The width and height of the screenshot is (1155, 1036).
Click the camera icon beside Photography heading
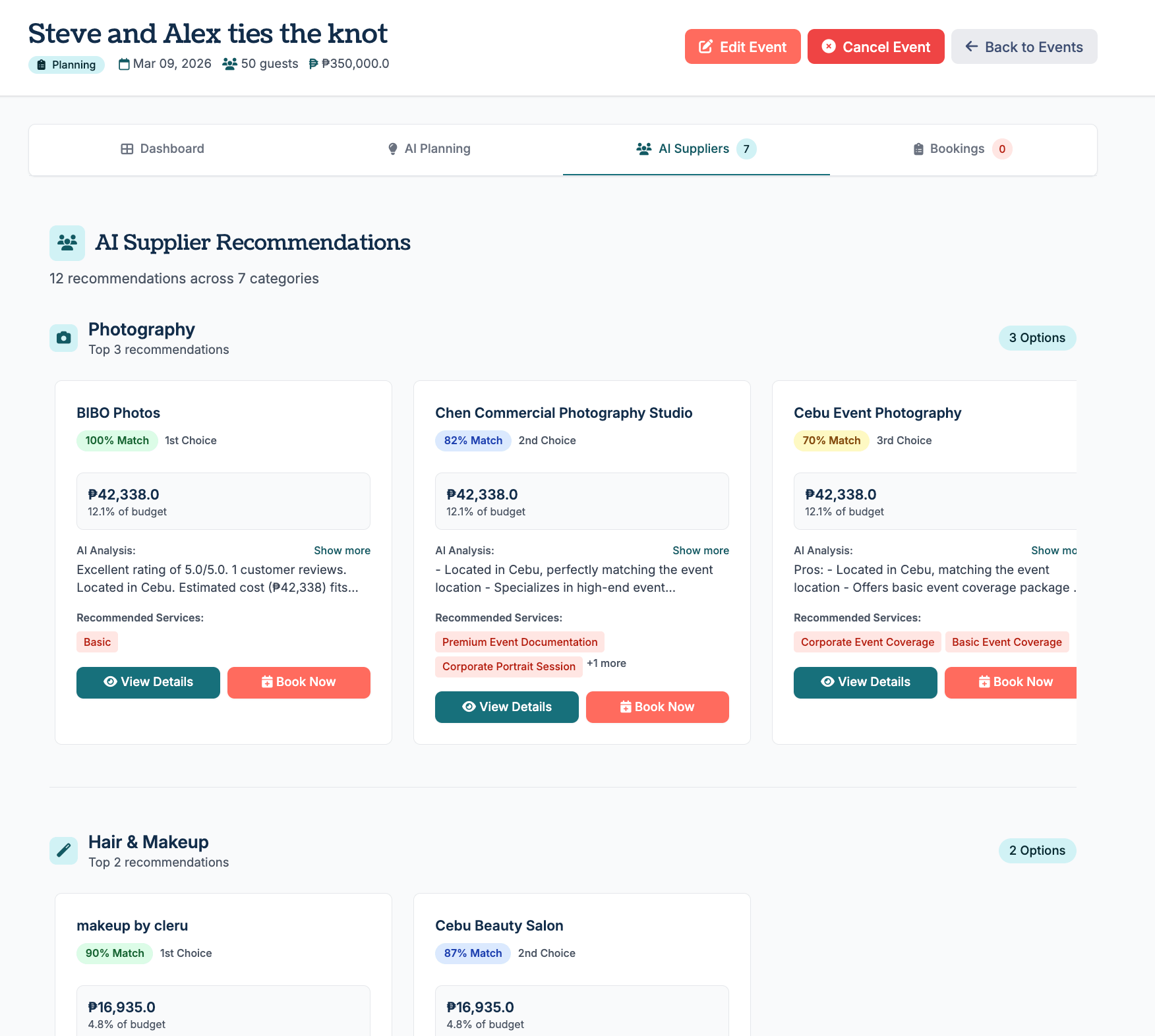(x=63, y=337)
